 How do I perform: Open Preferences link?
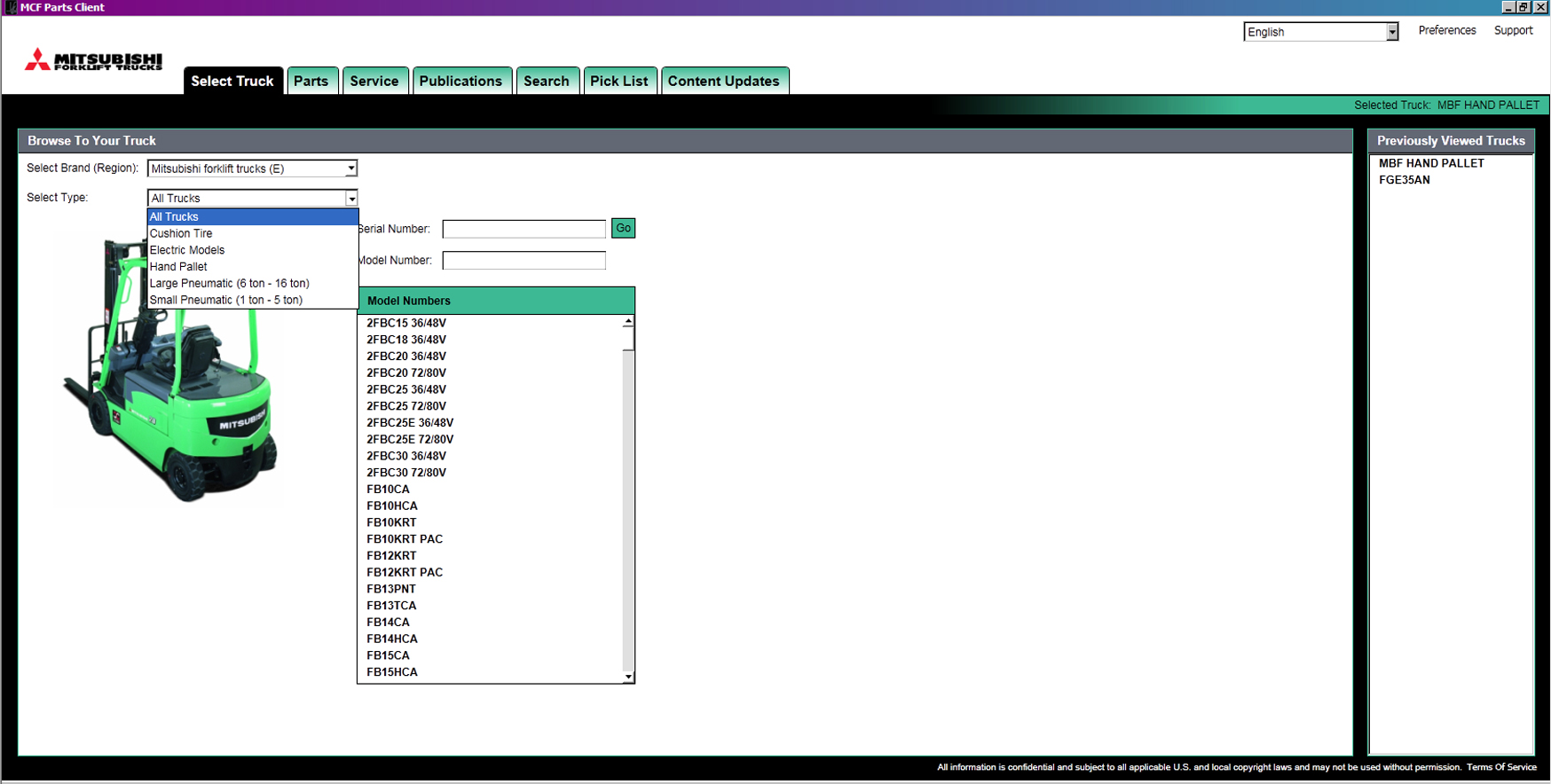pyautogui.click(x=1446, y=30)
